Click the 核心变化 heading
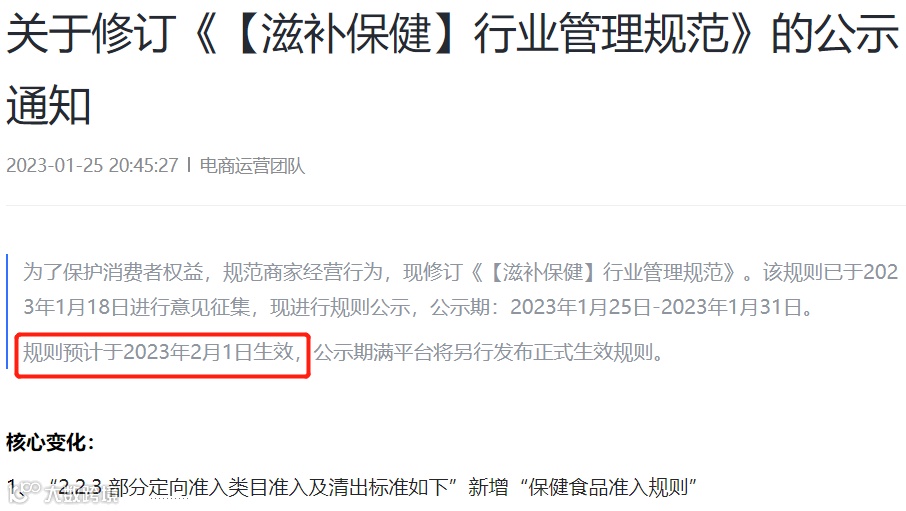This screenshot has height=511, width=906. pos(50,442)
